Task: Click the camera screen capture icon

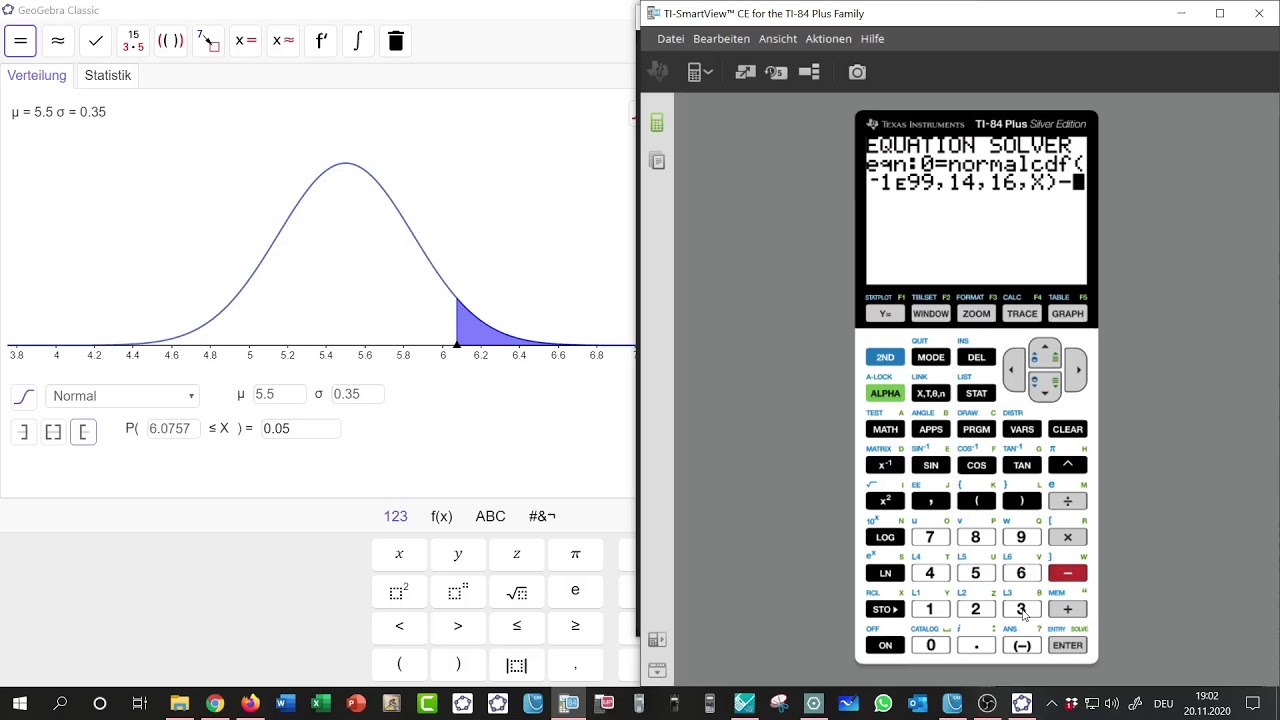Action: [857, 72]
